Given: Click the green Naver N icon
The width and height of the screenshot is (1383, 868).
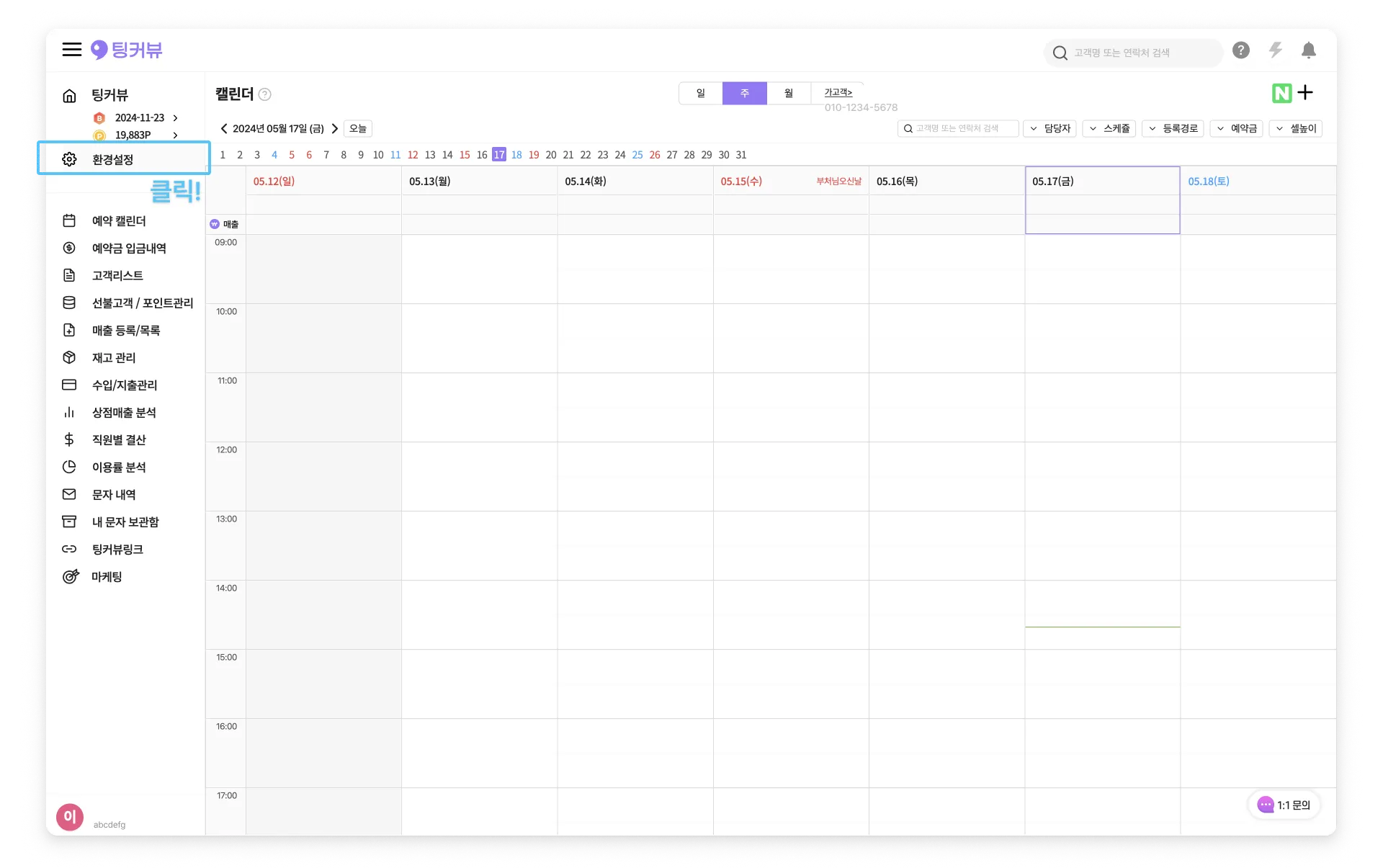Looking at the screenshot, I should click(1281, 93).
